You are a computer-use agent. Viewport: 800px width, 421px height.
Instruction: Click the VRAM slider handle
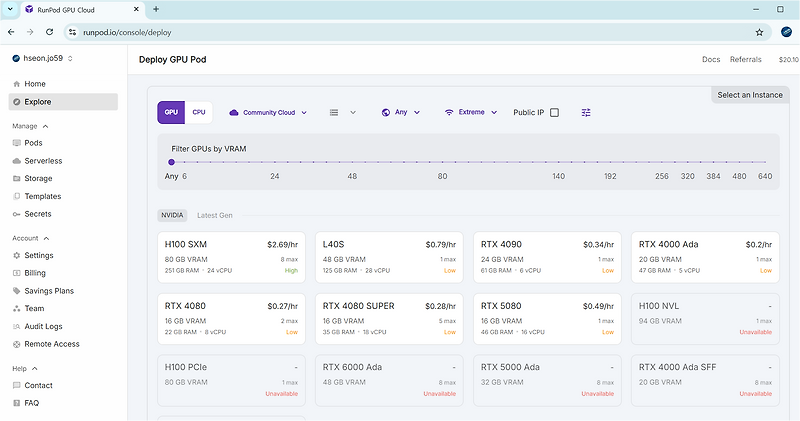pos(171,162)
